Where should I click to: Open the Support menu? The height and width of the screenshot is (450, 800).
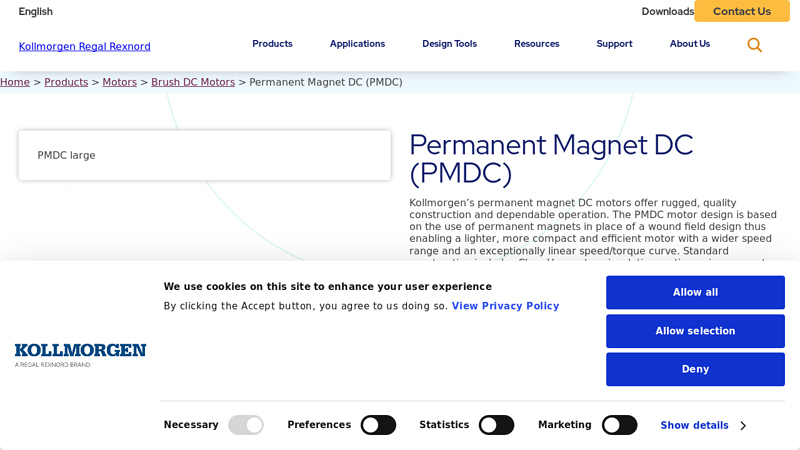[x=614, y=44]
